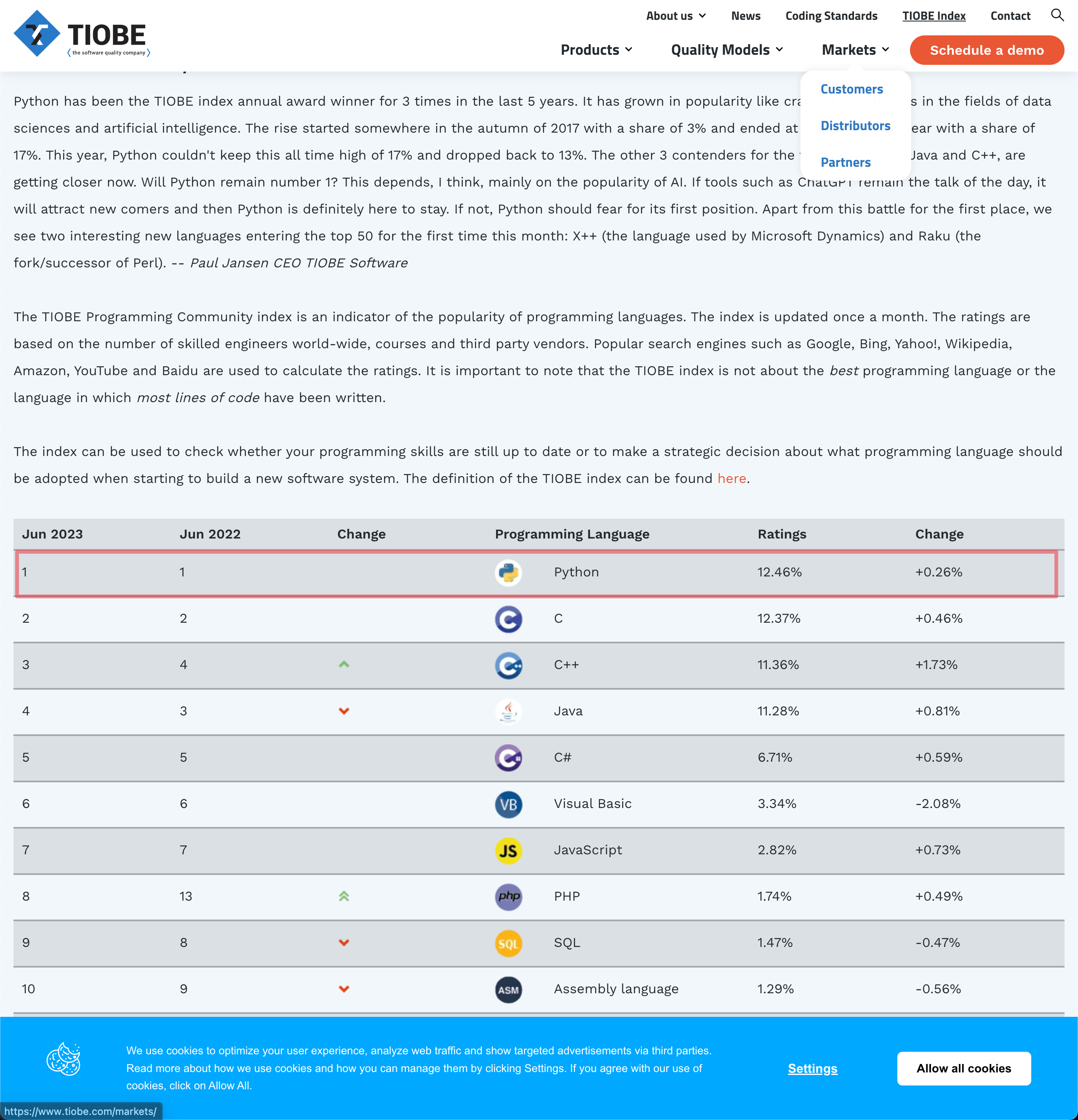Expand the Products dropdown menu
This screenshot has width=1078, height=1120.
click(x=596, y=50)
